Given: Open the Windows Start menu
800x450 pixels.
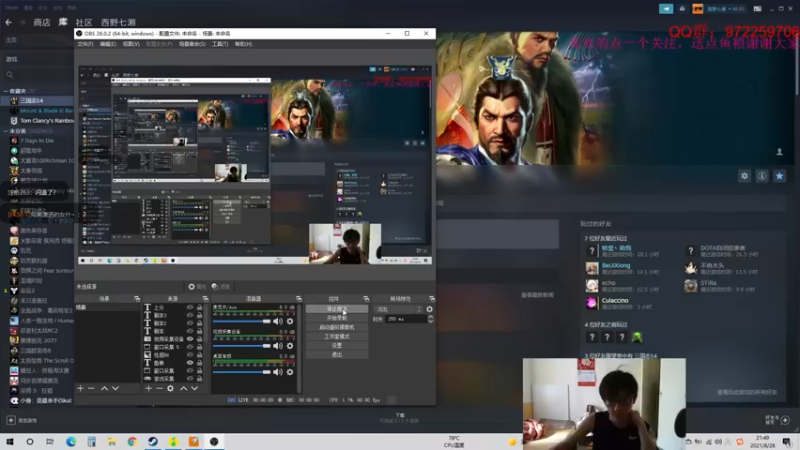Looking at the screenshot, I should 10,441.
